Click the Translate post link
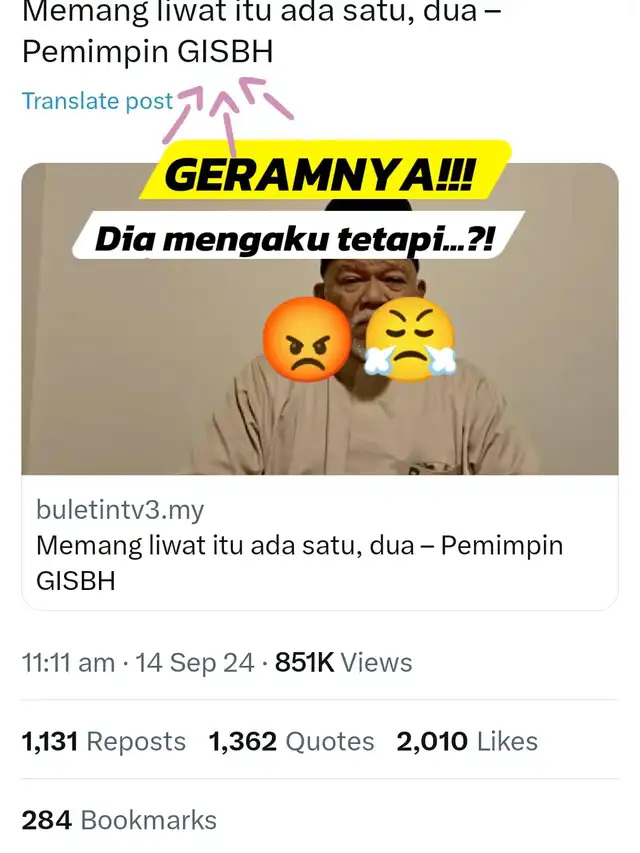This screenshot has width=640, height=853. 97,101
